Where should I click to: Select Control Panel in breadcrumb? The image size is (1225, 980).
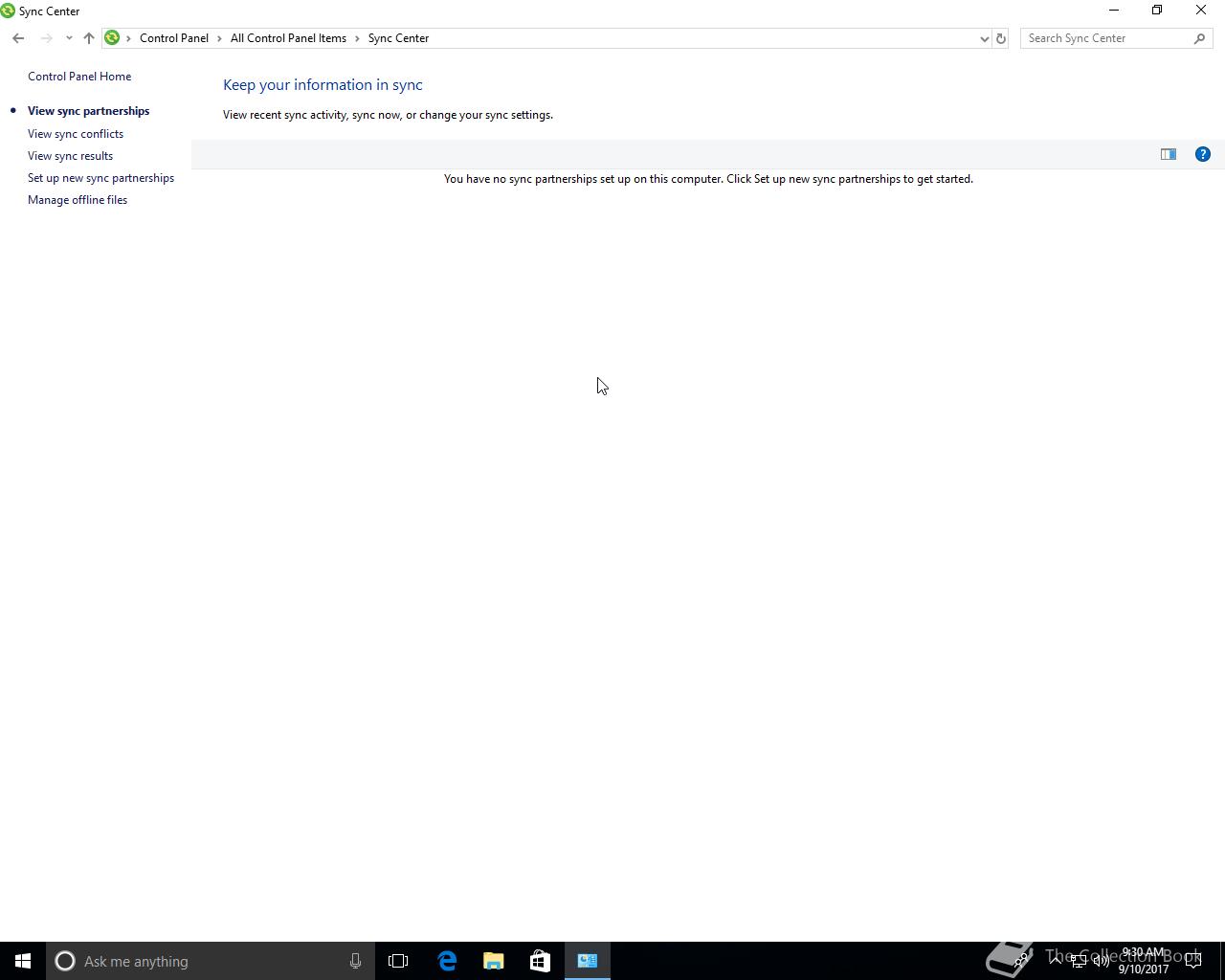(174, 38)
